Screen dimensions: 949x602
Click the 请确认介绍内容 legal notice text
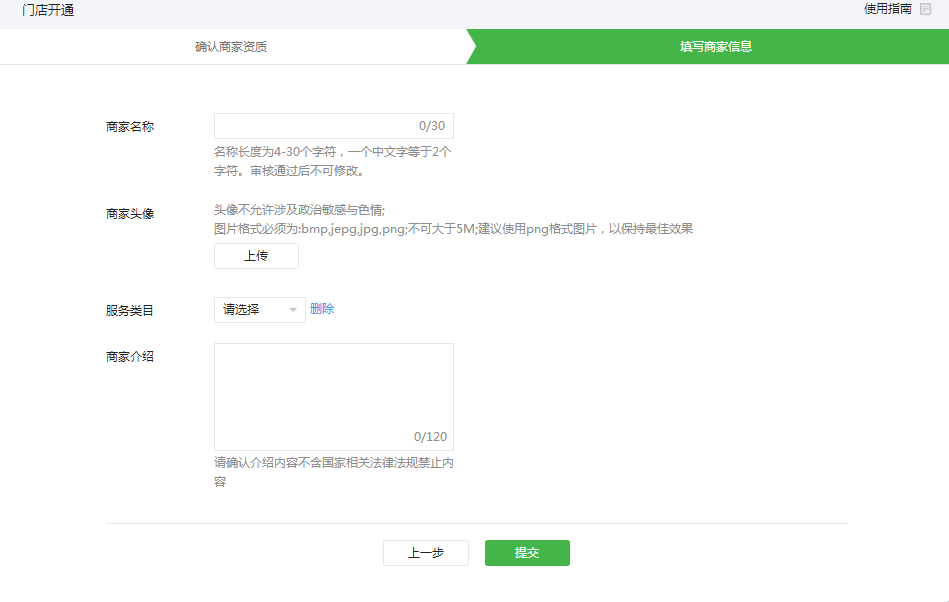coord(333,472)
